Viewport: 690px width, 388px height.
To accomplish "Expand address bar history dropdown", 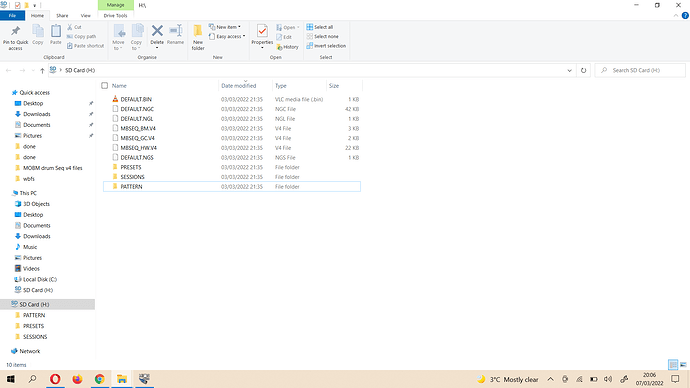I will point(569,70).
